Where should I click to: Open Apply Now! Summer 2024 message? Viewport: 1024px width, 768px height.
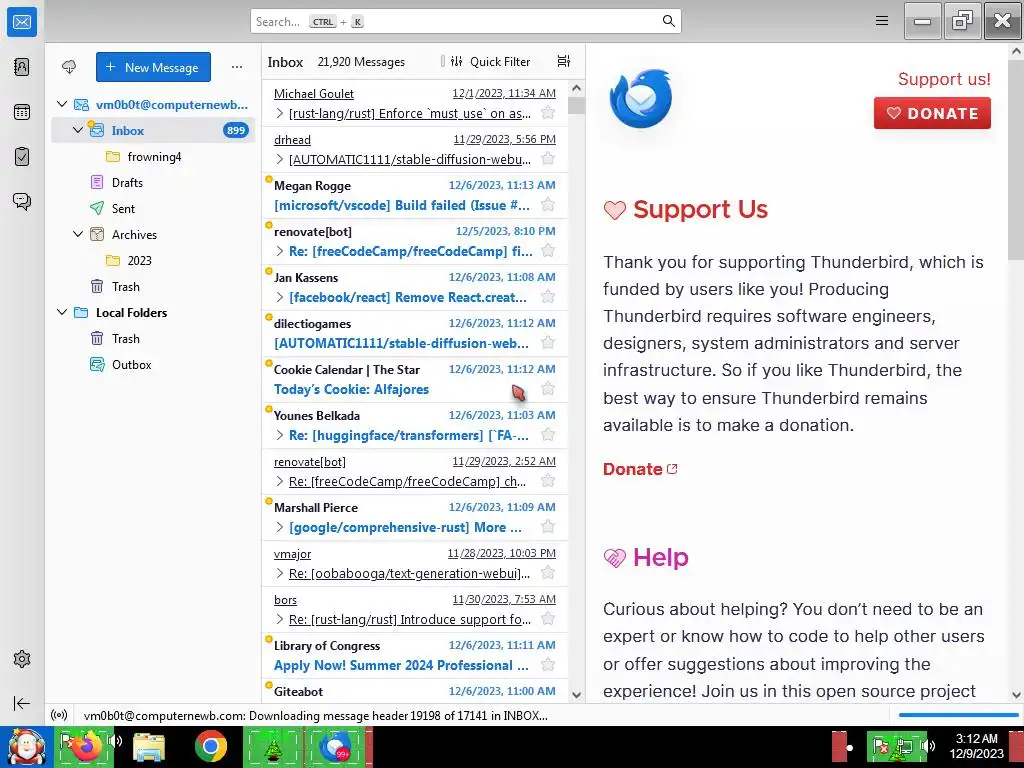click(415, 655)
